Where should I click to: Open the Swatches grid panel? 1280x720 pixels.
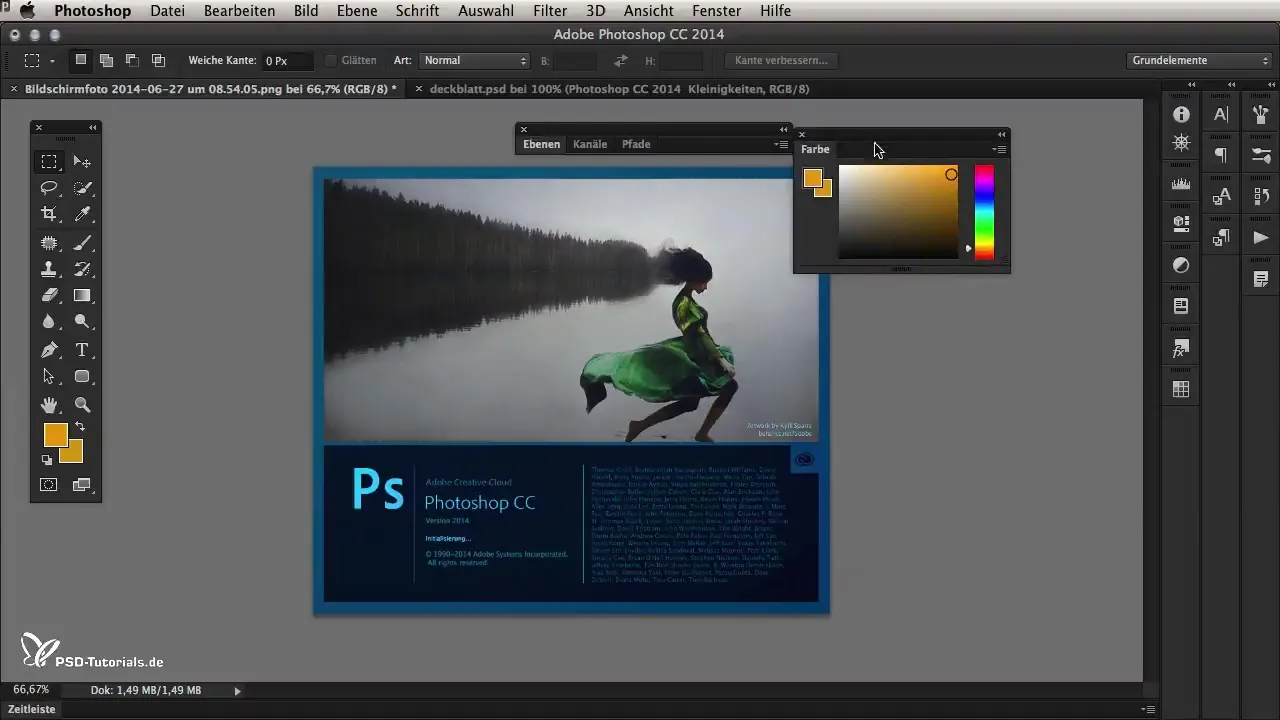point(1181,389)
